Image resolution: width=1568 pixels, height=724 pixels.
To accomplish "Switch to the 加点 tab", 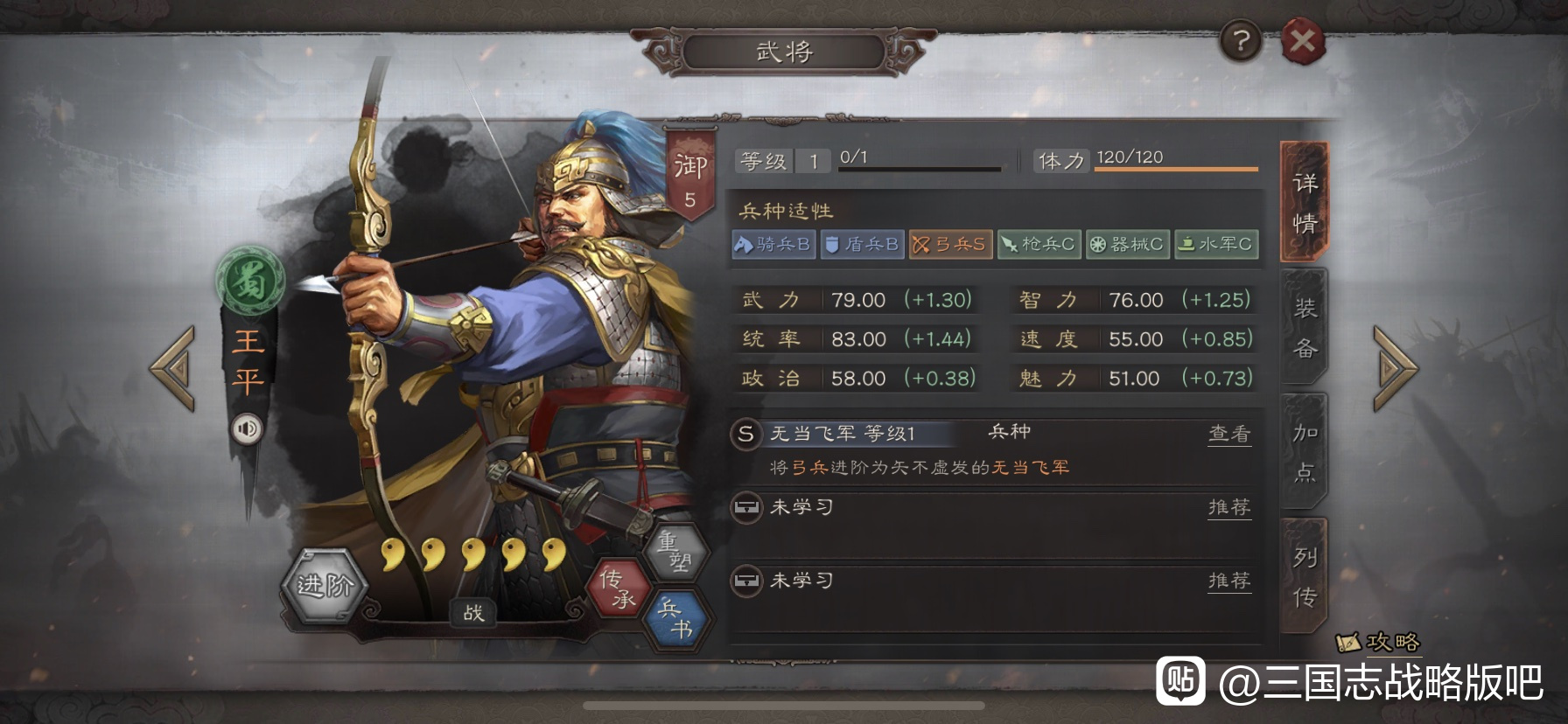I will tap(1305, 452).
